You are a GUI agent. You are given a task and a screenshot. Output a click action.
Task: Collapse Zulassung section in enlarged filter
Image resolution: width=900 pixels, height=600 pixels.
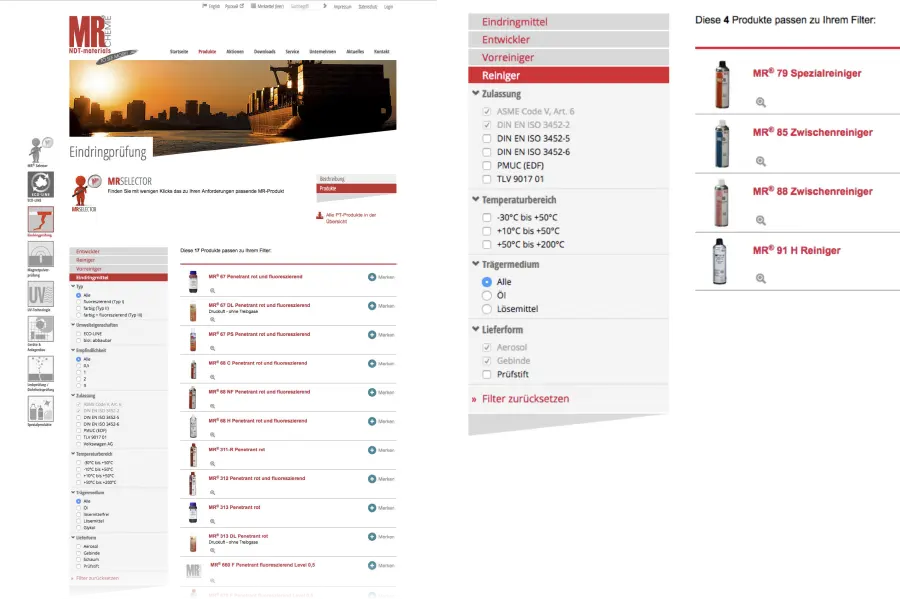point(475,93)
